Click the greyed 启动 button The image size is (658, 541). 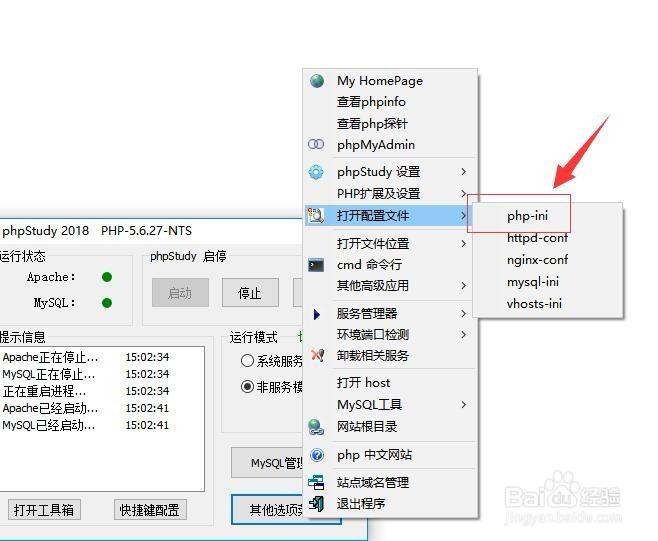pyautogui.click(x=180, y=293)
